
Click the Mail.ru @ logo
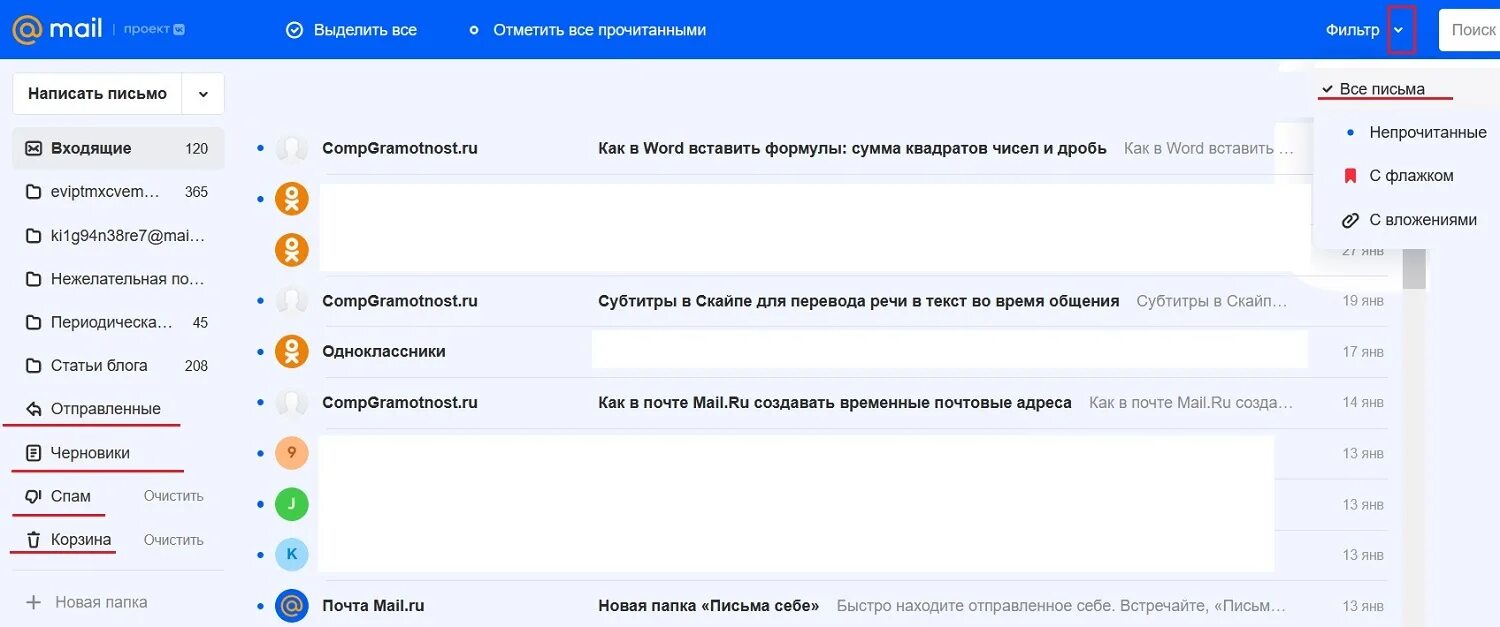[27, 29]
